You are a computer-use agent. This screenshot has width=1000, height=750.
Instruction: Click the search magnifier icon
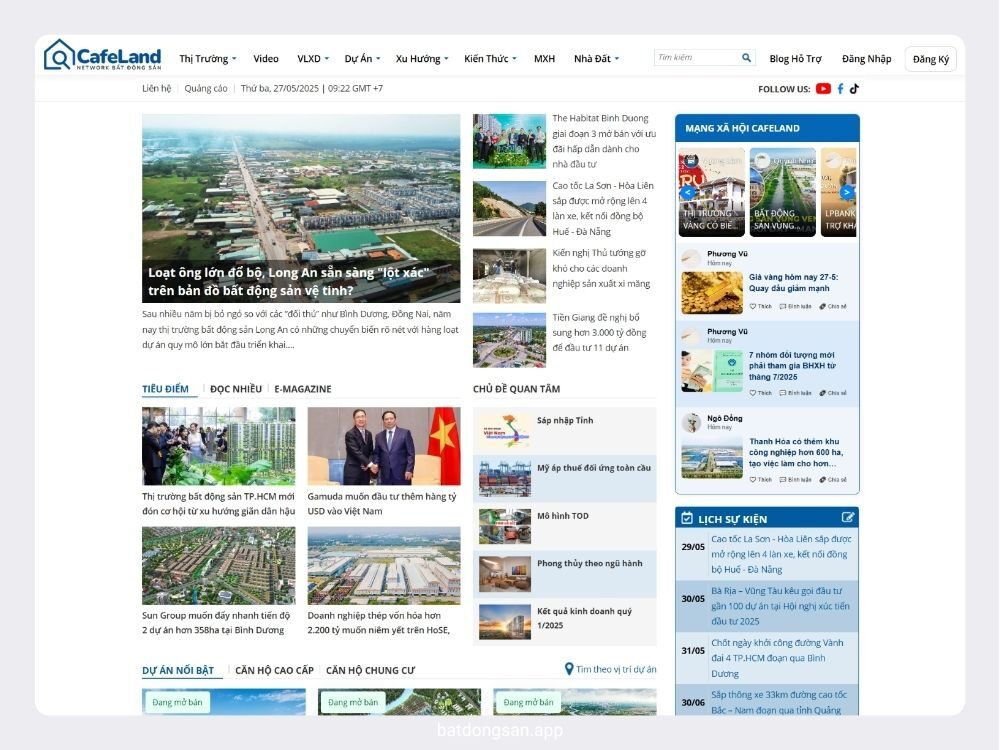coord(746,57)
